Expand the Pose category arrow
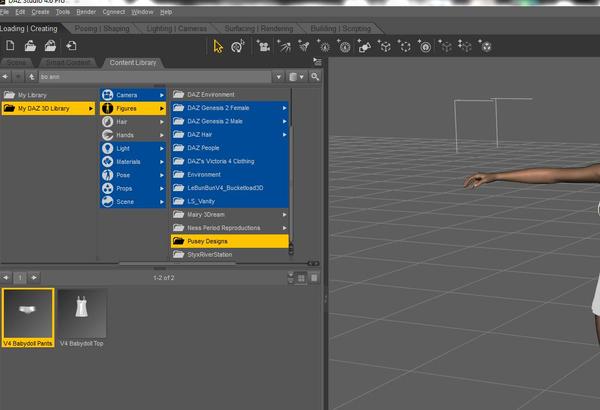600x410 pixels. (x=162, y=175)
